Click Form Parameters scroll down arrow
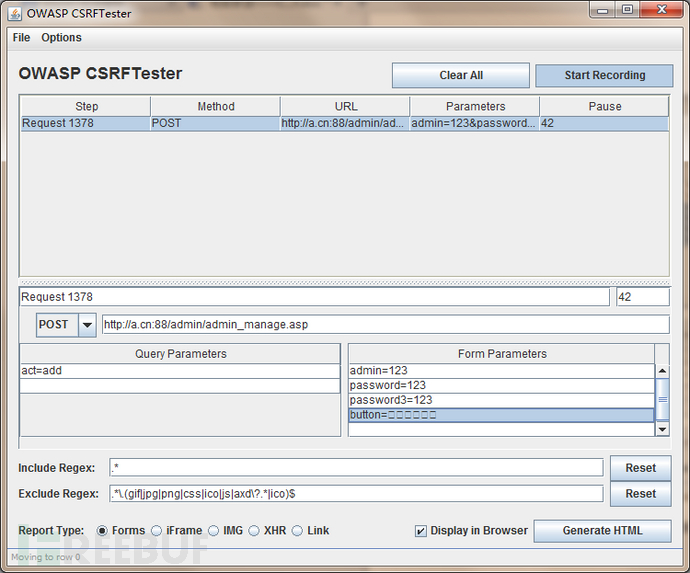Image resolution: width=690 pixels, height=573 pixels. coord(662,429)
